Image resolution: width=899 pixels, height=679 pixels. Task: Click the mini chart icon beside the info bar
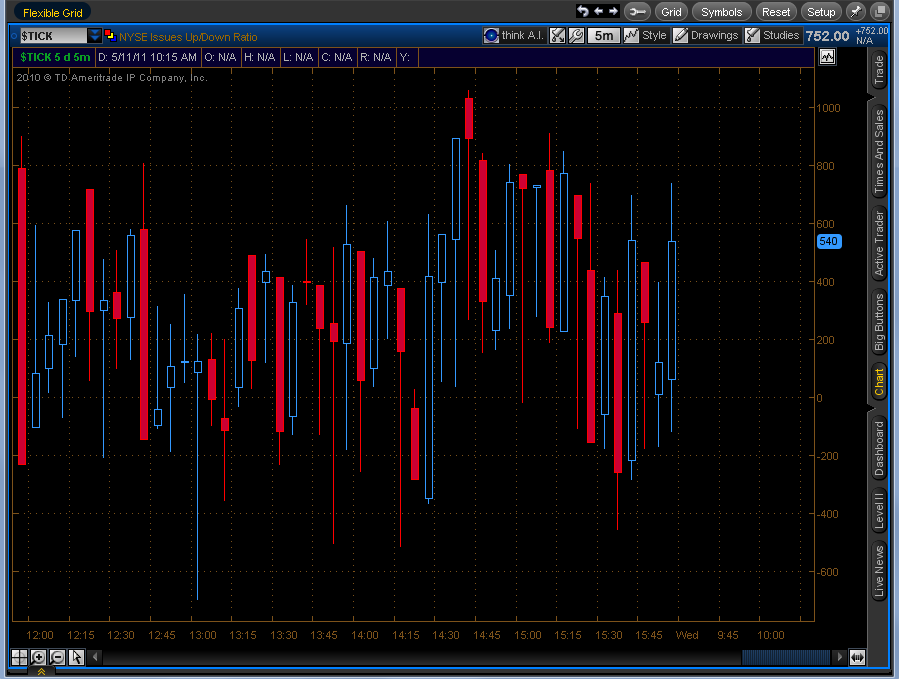pos(827,57)
